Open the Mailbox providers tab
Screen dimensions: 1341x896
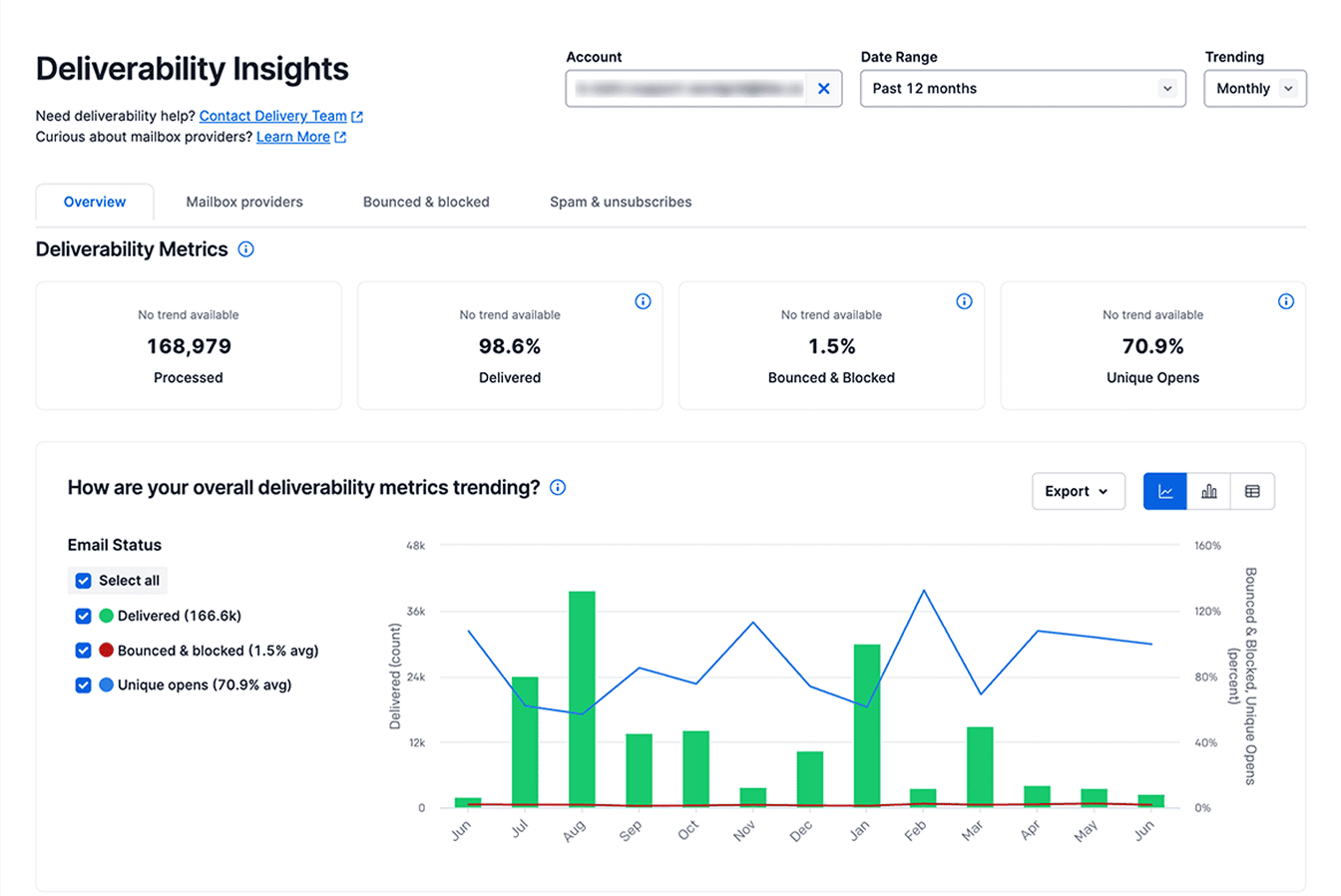(x=244, y=202)
